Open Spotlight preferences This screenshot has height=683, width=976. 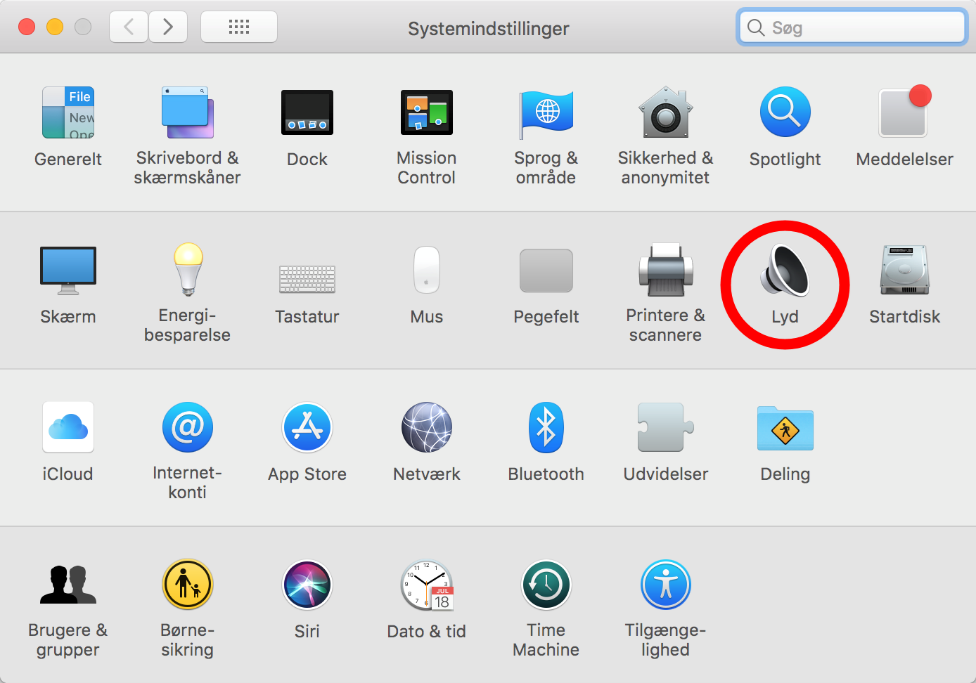pyautogui.click(x=785, y=112)
